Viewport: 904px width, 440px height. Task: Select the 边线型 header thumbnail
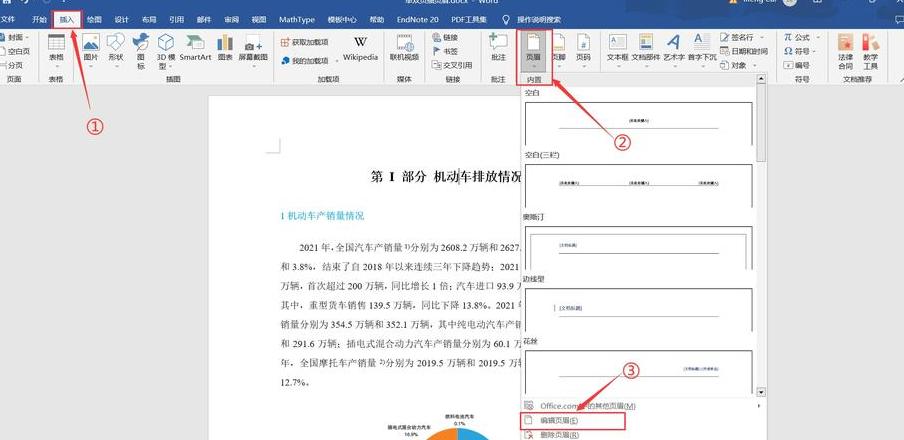point(639,310)
